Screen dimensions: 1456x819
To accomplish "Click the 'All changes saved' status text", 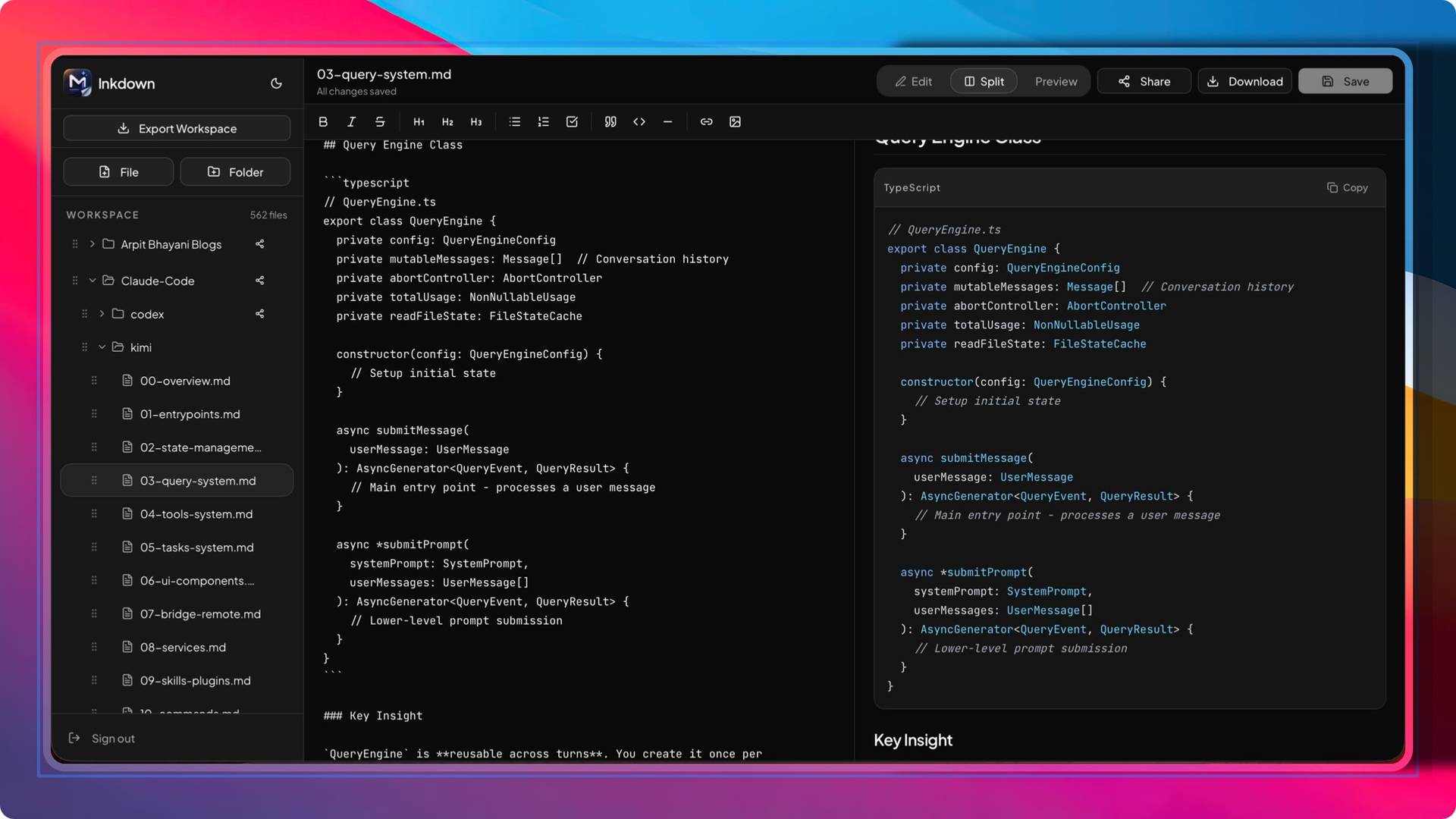I will coord(356,92).
